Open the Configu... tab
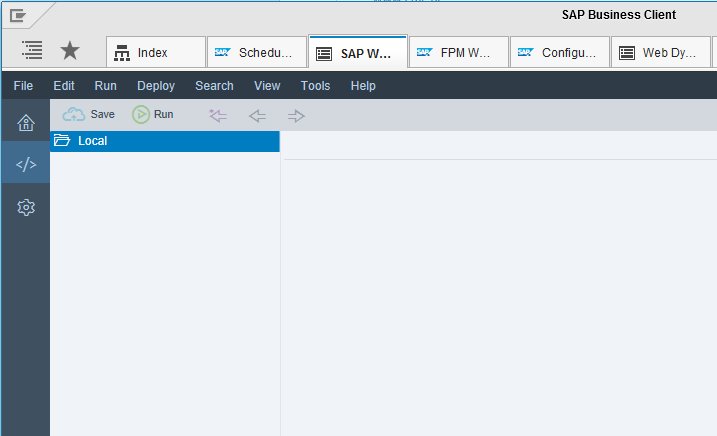Viewport: 717px width, 436px height. click(x=560, y=52)
